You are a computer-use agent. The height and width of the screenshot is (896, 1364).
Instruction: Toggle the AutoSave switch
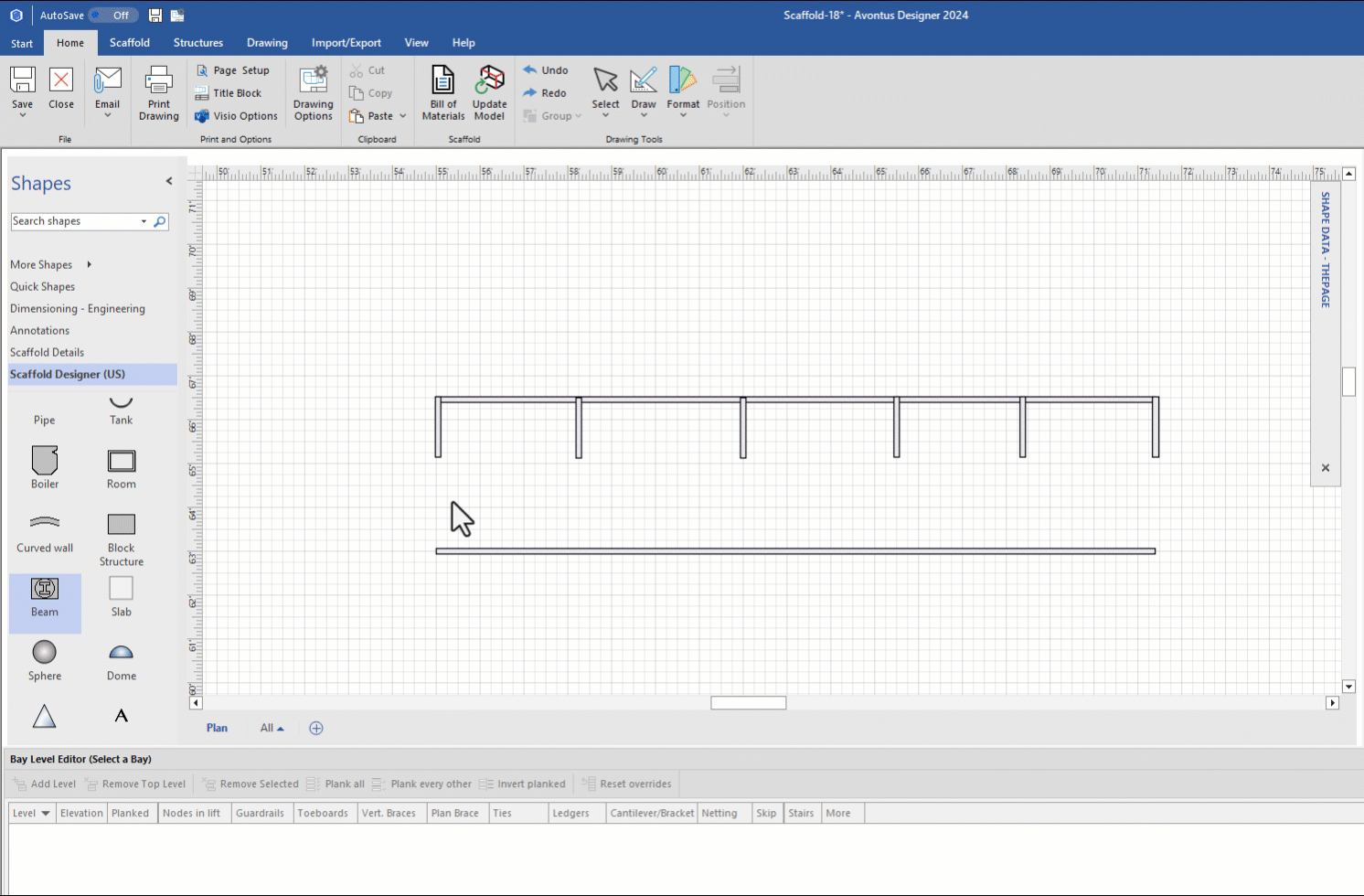click(x=114, y=16)
